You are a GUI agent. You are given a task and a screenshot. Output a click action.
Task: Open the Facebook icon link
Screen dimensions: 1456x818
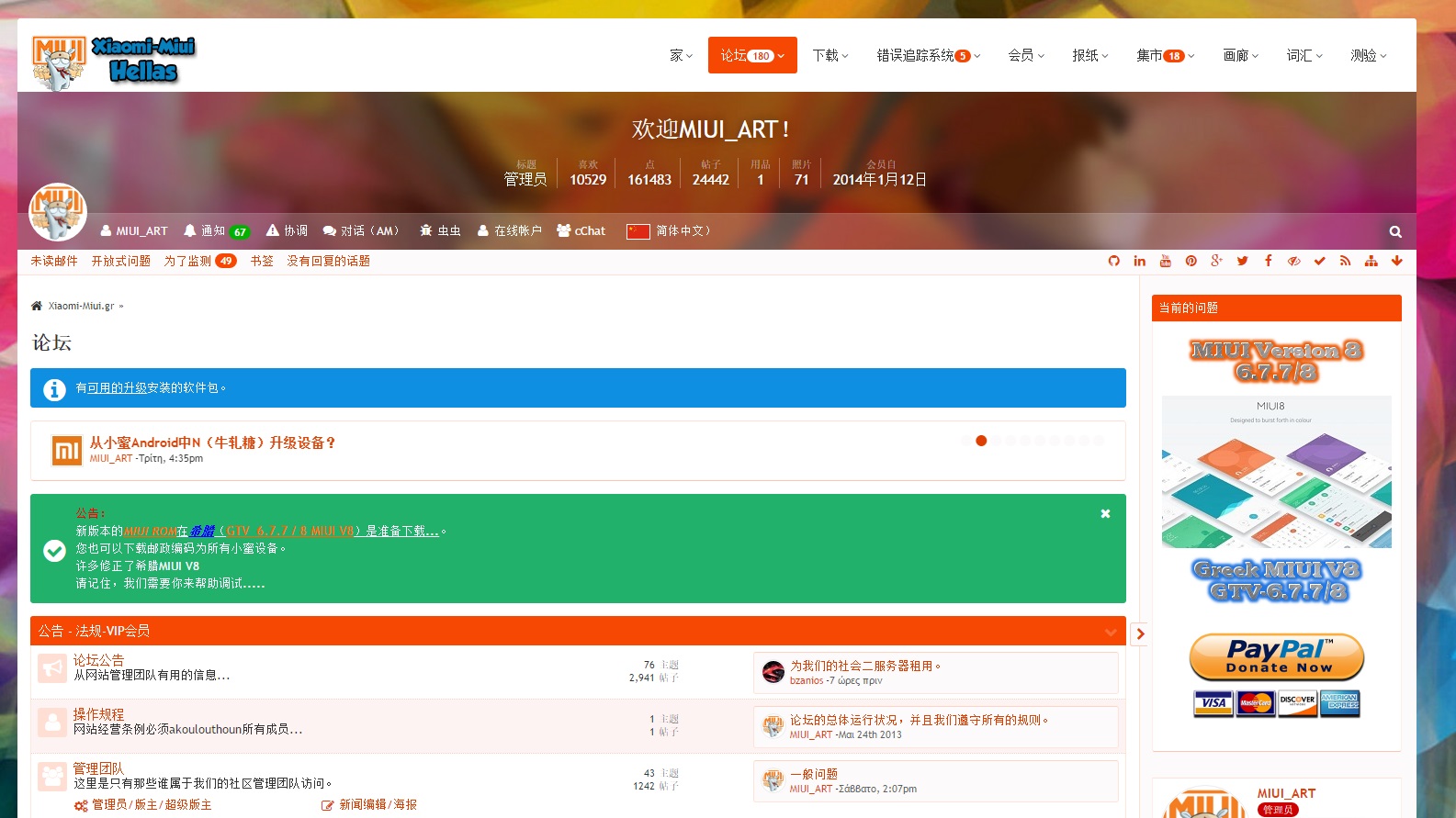1269,261
